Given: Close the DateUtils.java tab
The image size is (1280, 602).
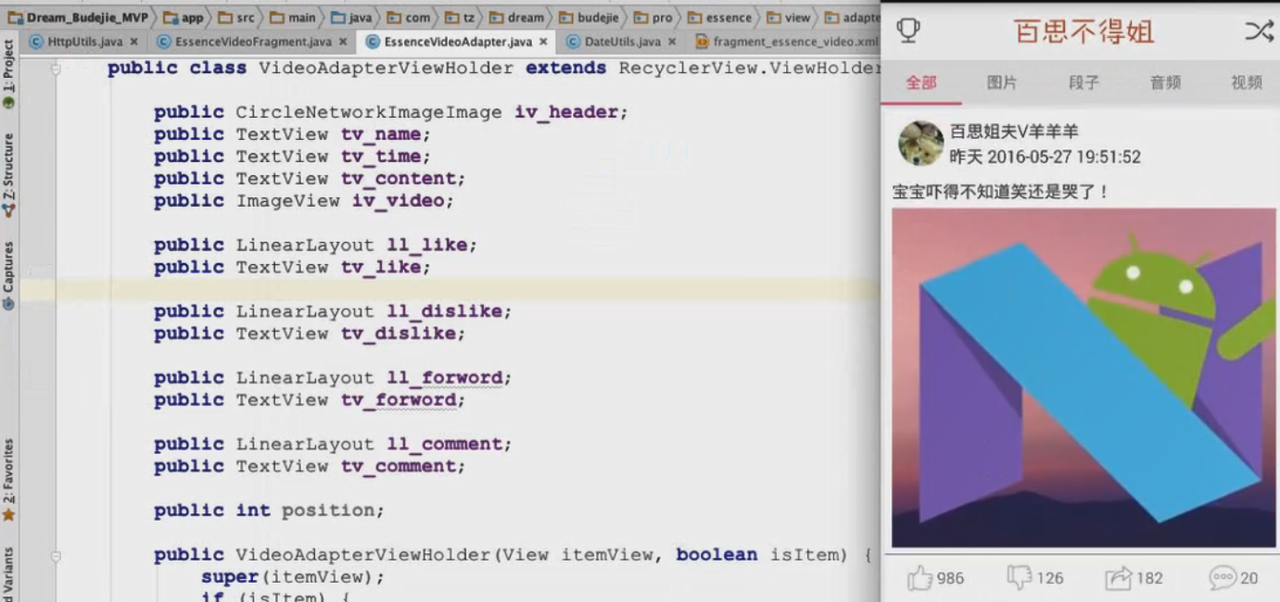Looking at the screenshot, I should coord(671,42).
